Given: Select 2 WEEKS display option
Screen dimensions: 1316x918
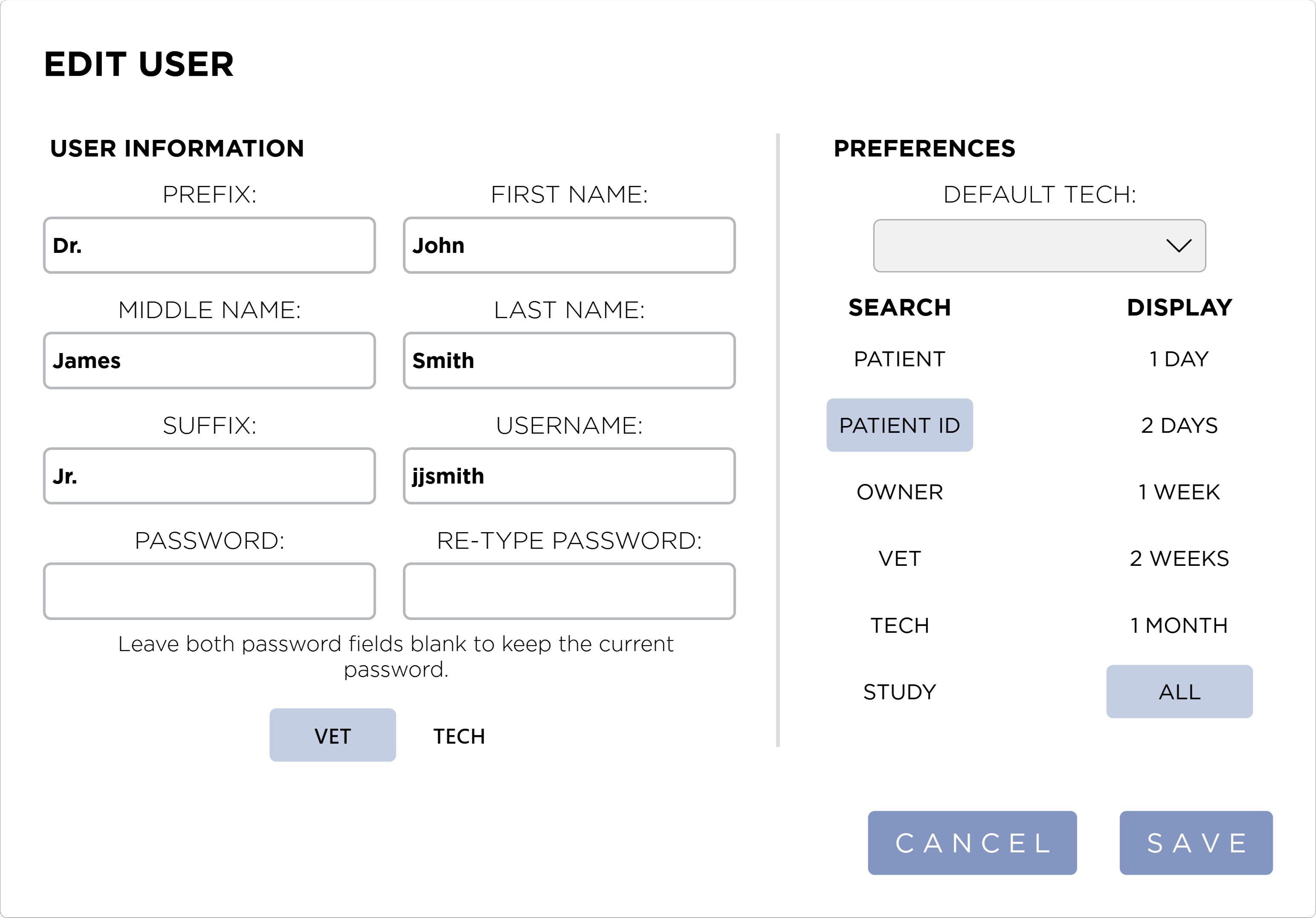Looking at the screenshot, I should click(x=1178, y=559).
